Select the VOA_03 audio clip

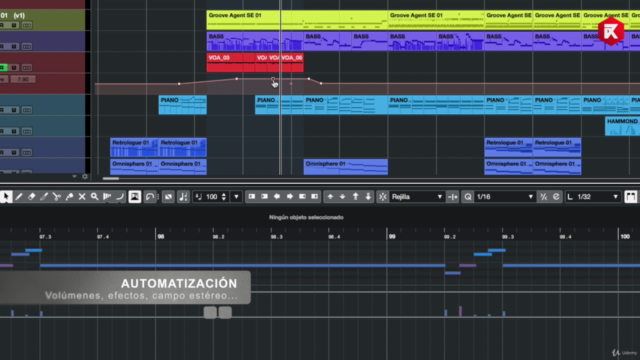231,62
